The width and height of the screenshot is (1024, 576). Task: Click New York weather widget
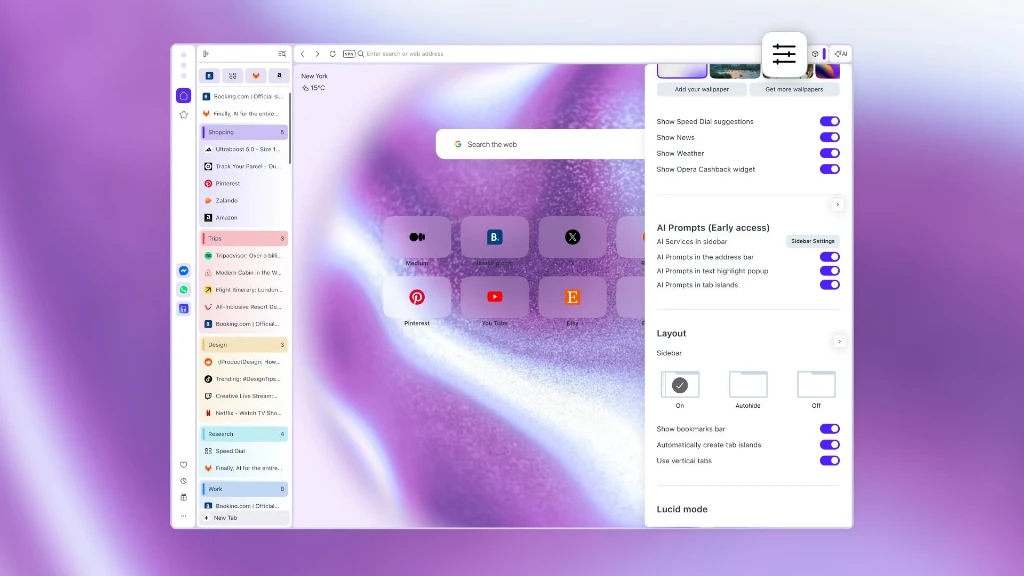pyautogui.click(x=314, y=82)
